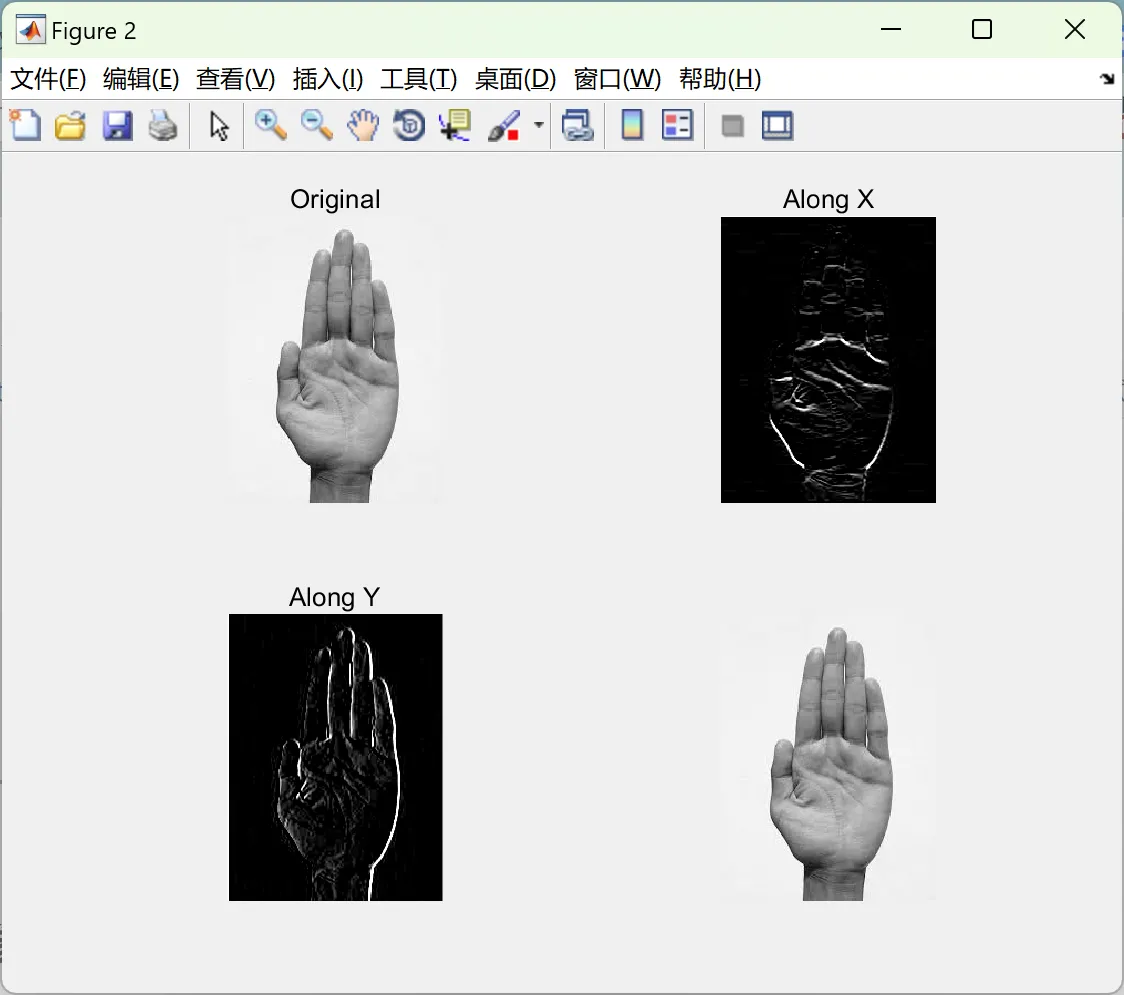The width and height of the screenshot is (1124, 995).
Task: Insert a Colorbar using the toolbar icon
Action: click(x=632, y=125)
